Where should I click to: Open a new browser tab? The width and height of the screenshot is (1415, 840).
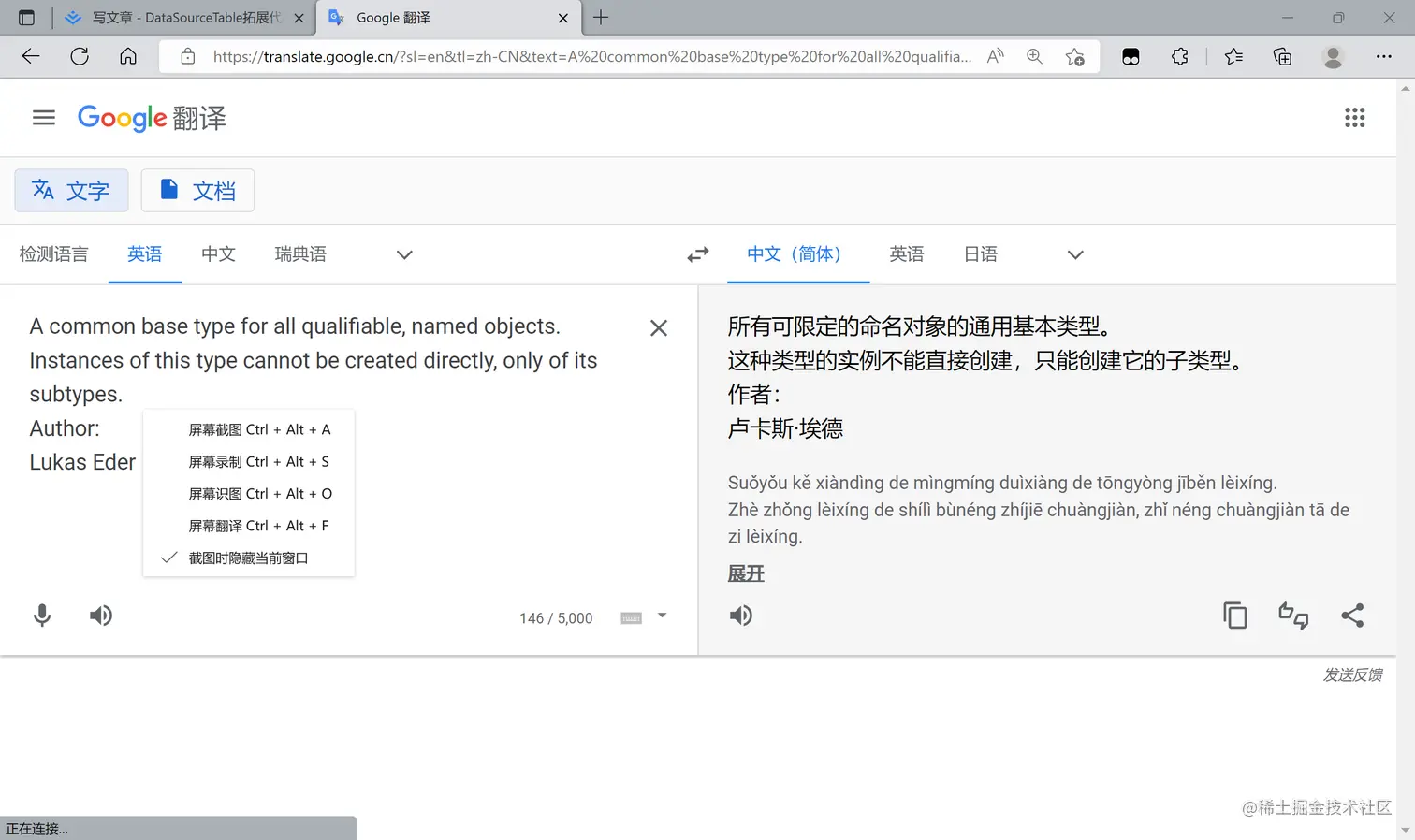tap(601, 18)
